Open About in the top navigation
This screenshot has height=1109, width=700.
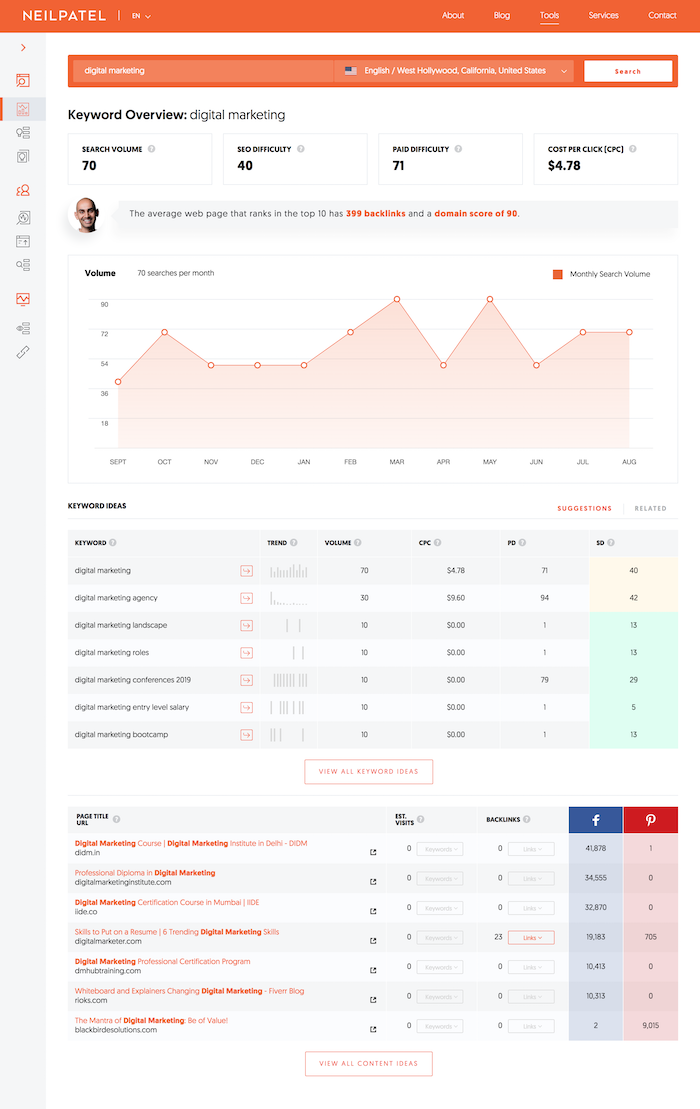453,16
